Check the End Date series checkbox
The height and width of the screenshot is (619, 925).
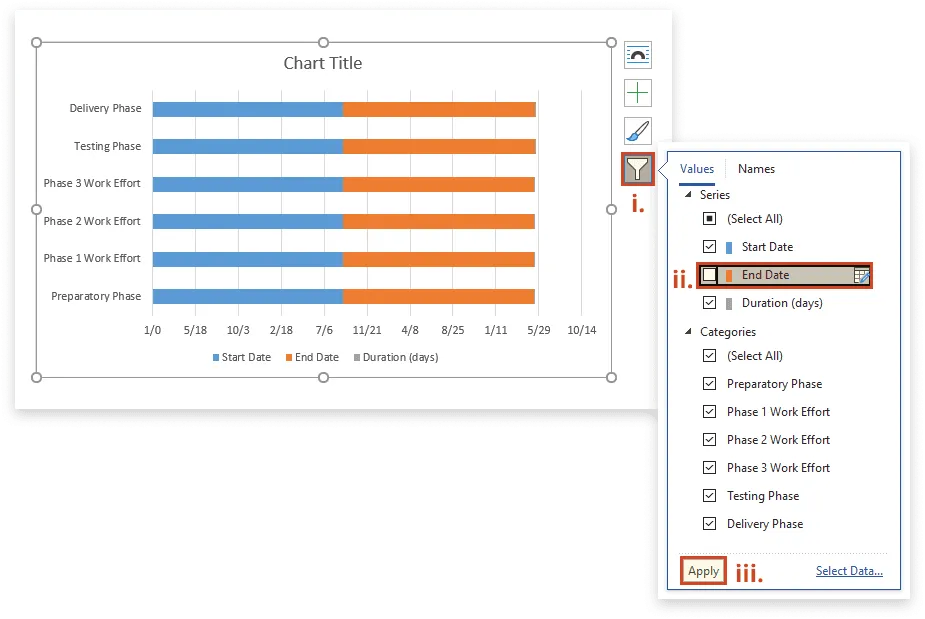click(x=710, y=275)
